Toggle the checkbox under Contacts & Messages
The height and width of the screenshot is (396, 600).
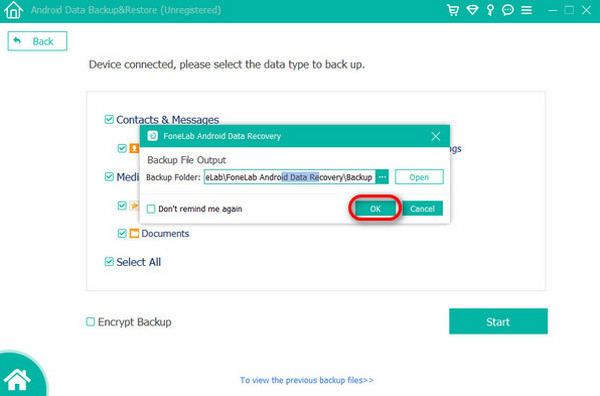tap(122, 148)
